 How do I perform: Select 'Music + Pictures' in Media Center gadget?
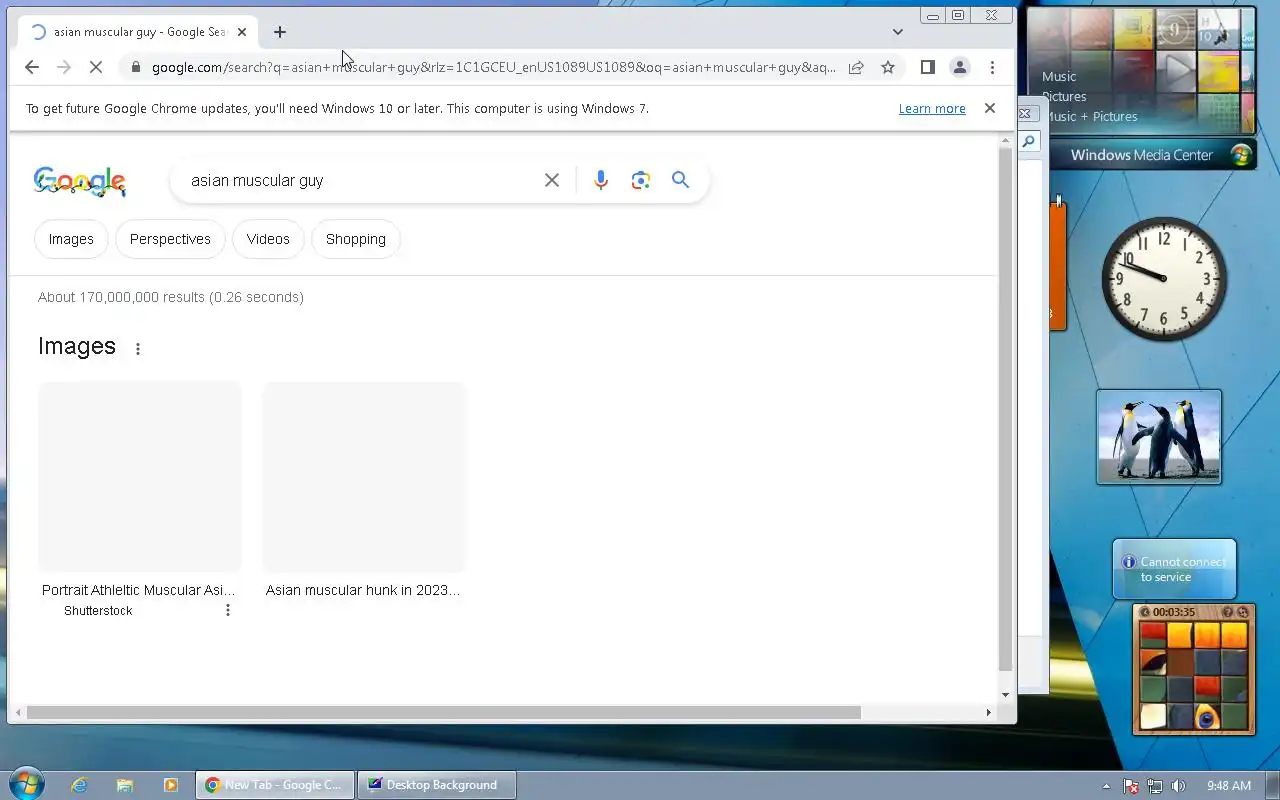(1090, 116)
